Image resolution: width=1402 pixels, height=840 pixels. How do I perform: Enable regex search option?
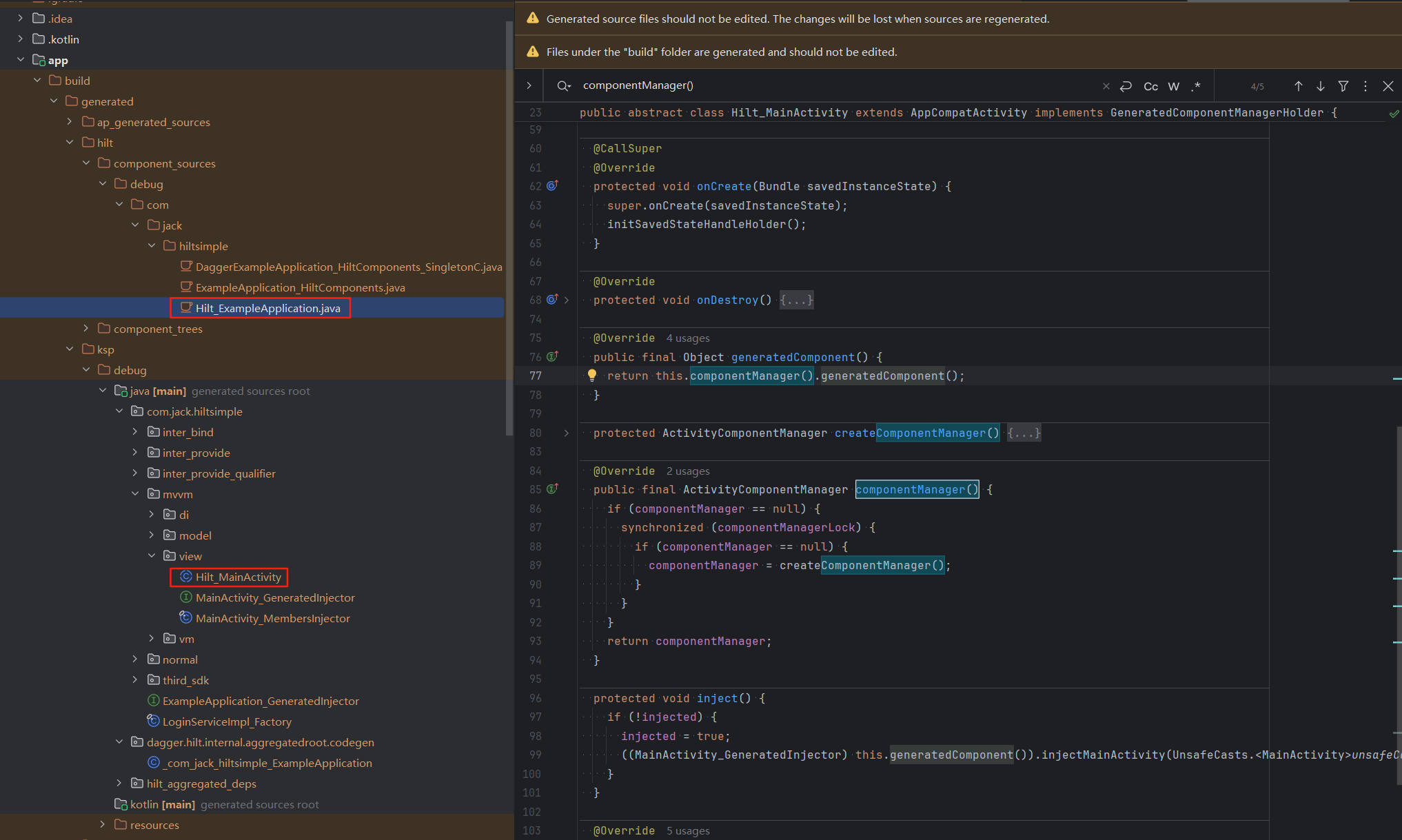click(x=1196, y=86)
